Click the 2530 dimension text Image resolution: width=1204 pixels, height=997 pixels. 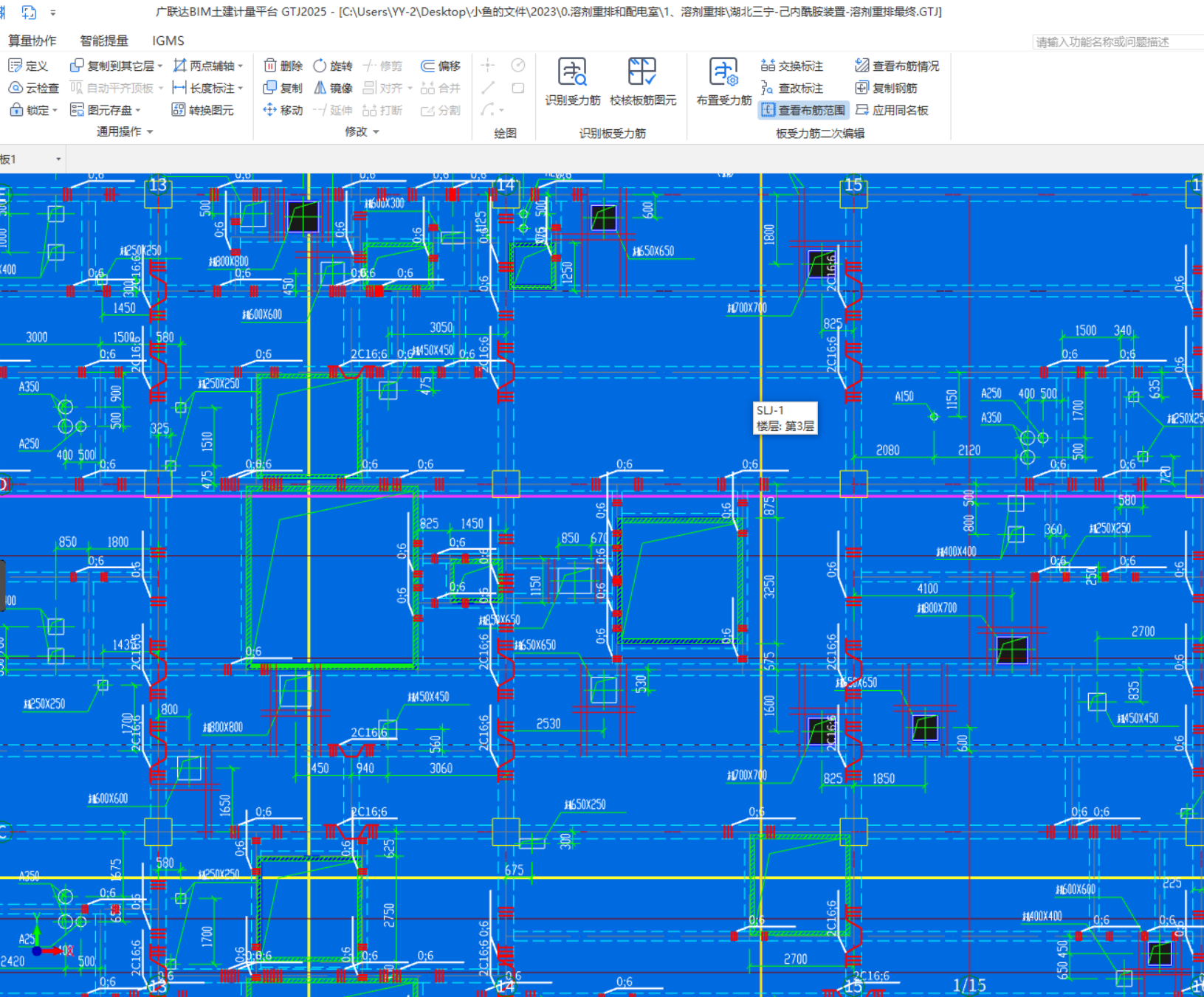coord(548,723)
